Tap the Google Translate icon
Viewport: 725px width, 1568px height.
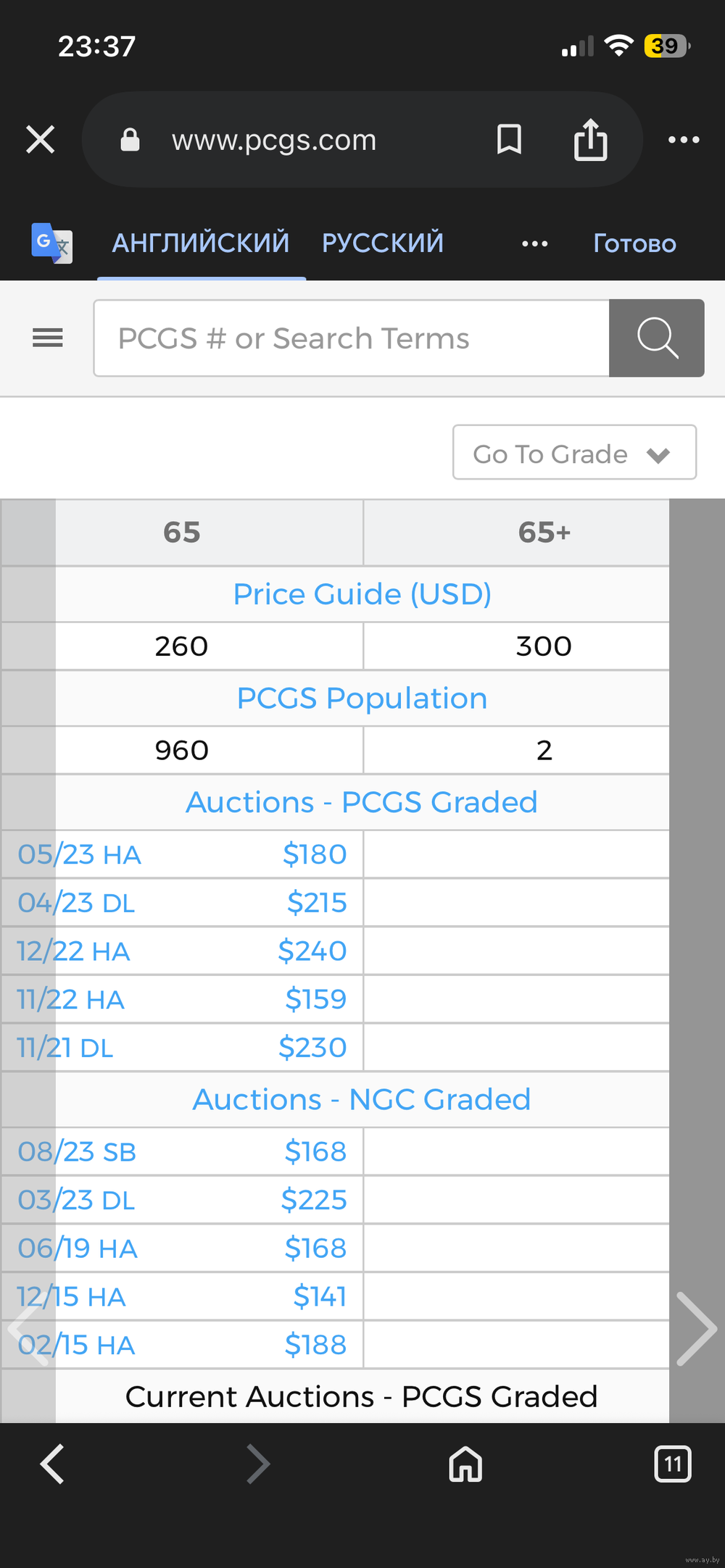pyautogui.click(x=51, y=243)
